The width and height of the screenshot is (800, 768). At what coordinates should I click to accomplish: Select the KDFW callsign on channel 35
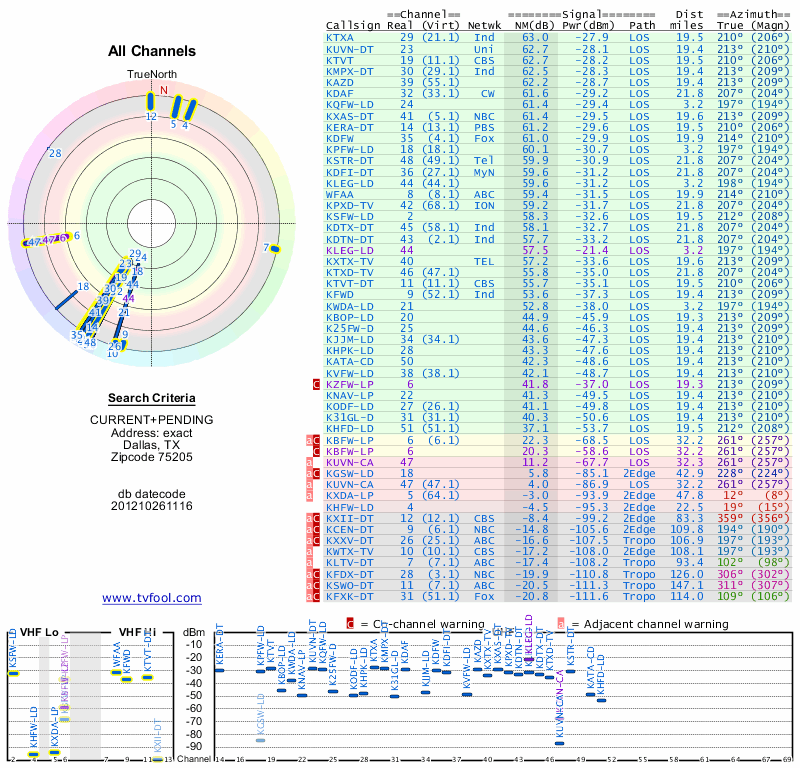[x=339, y=138]
